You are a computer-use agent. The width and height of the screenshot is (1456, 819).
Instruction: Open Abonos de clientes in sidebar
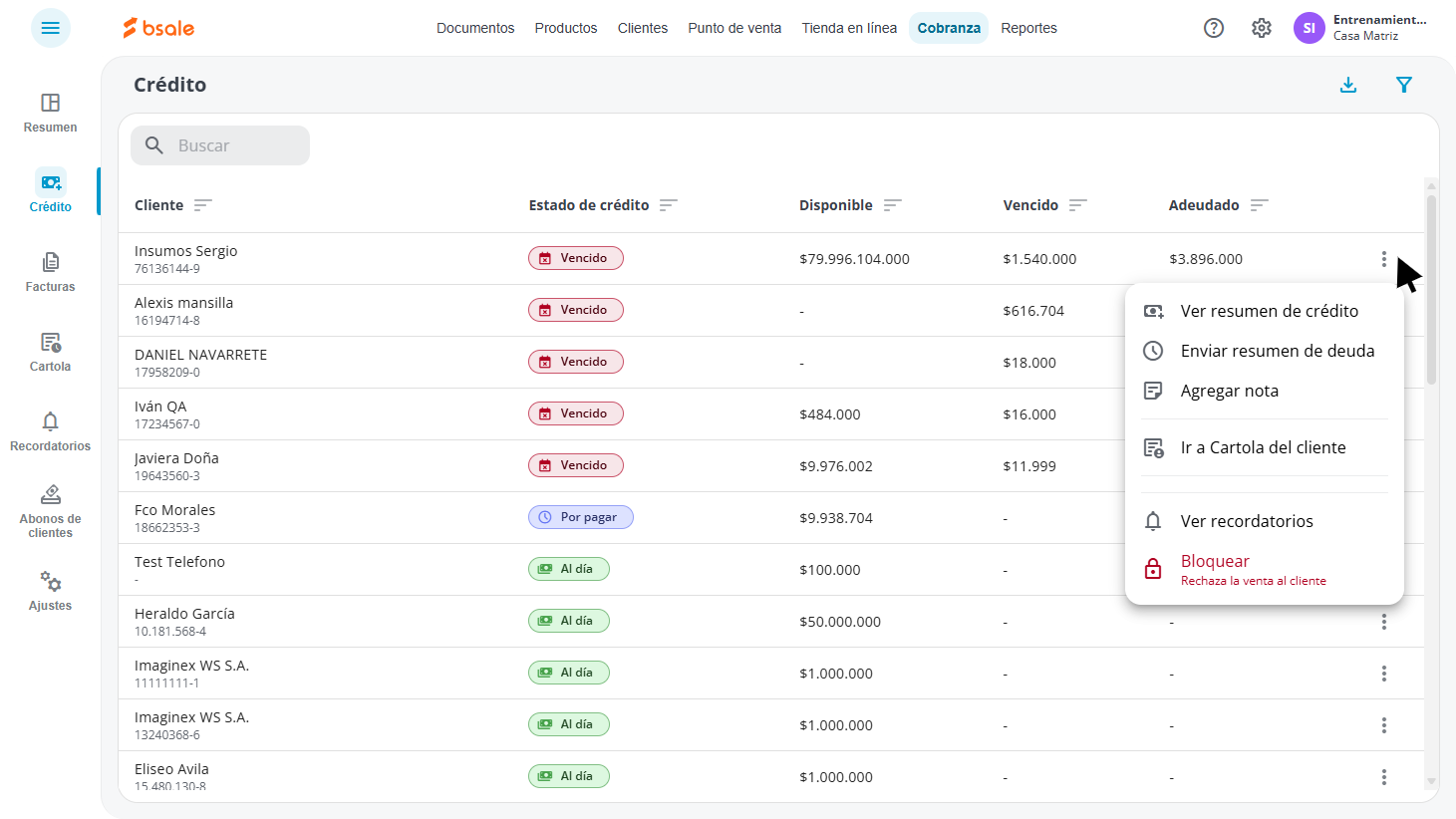pyautogui.click(x=51, y=511)
